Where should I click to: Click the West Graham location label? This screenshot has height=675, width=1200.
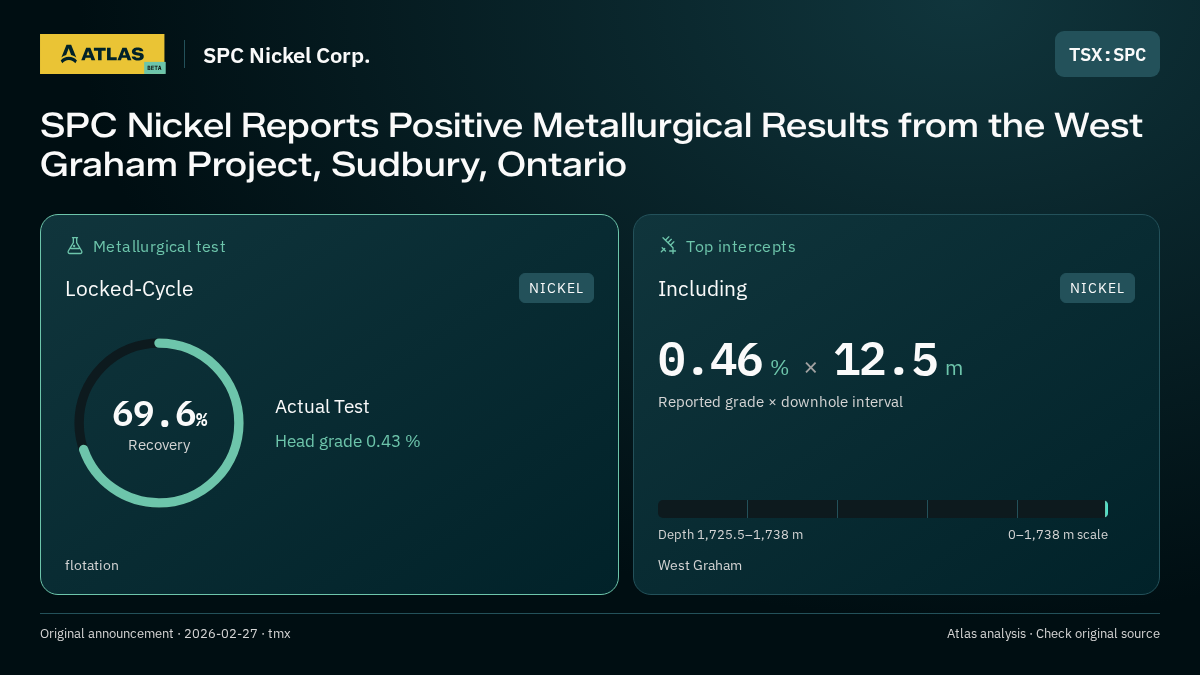coord(700,565)
